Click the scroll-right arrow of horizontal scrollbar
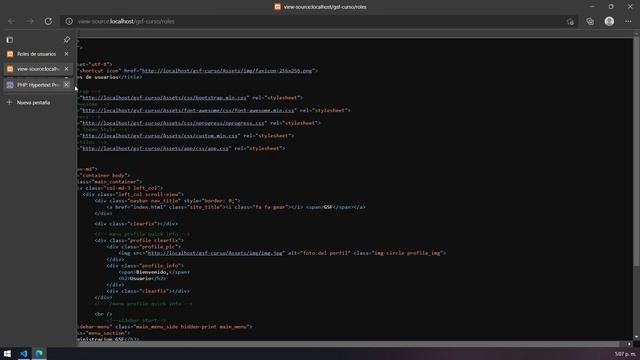 (629, 344)
